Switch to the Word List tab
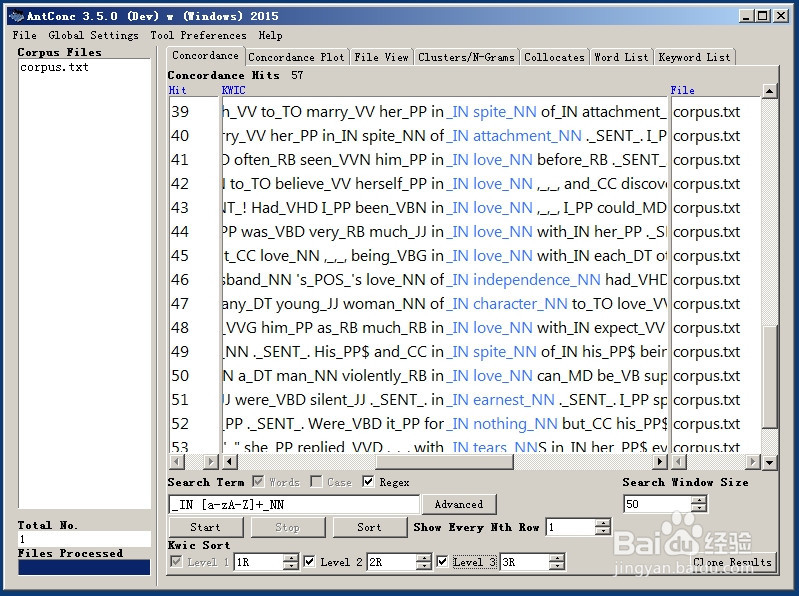Viewport: 799px width, 596px height. click(621, 57)
